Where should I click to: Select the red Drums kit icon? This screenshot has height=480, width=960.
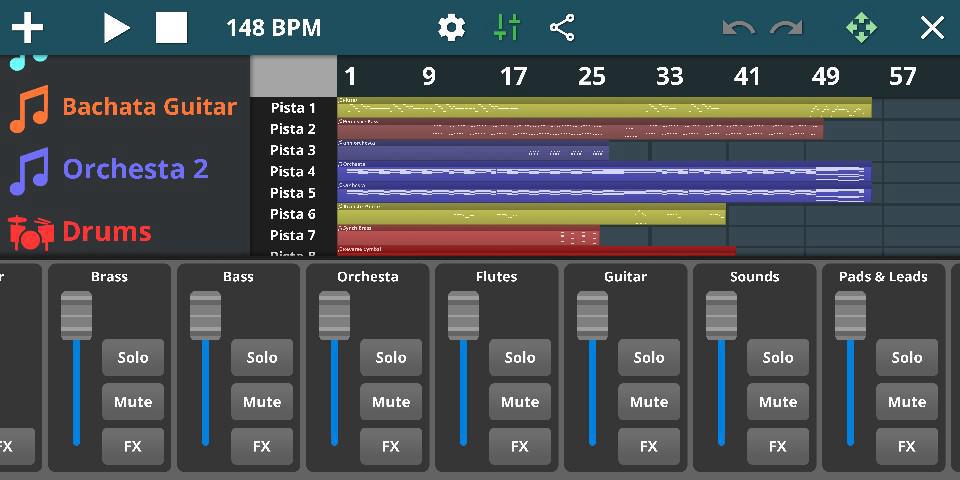coord(31,233)
